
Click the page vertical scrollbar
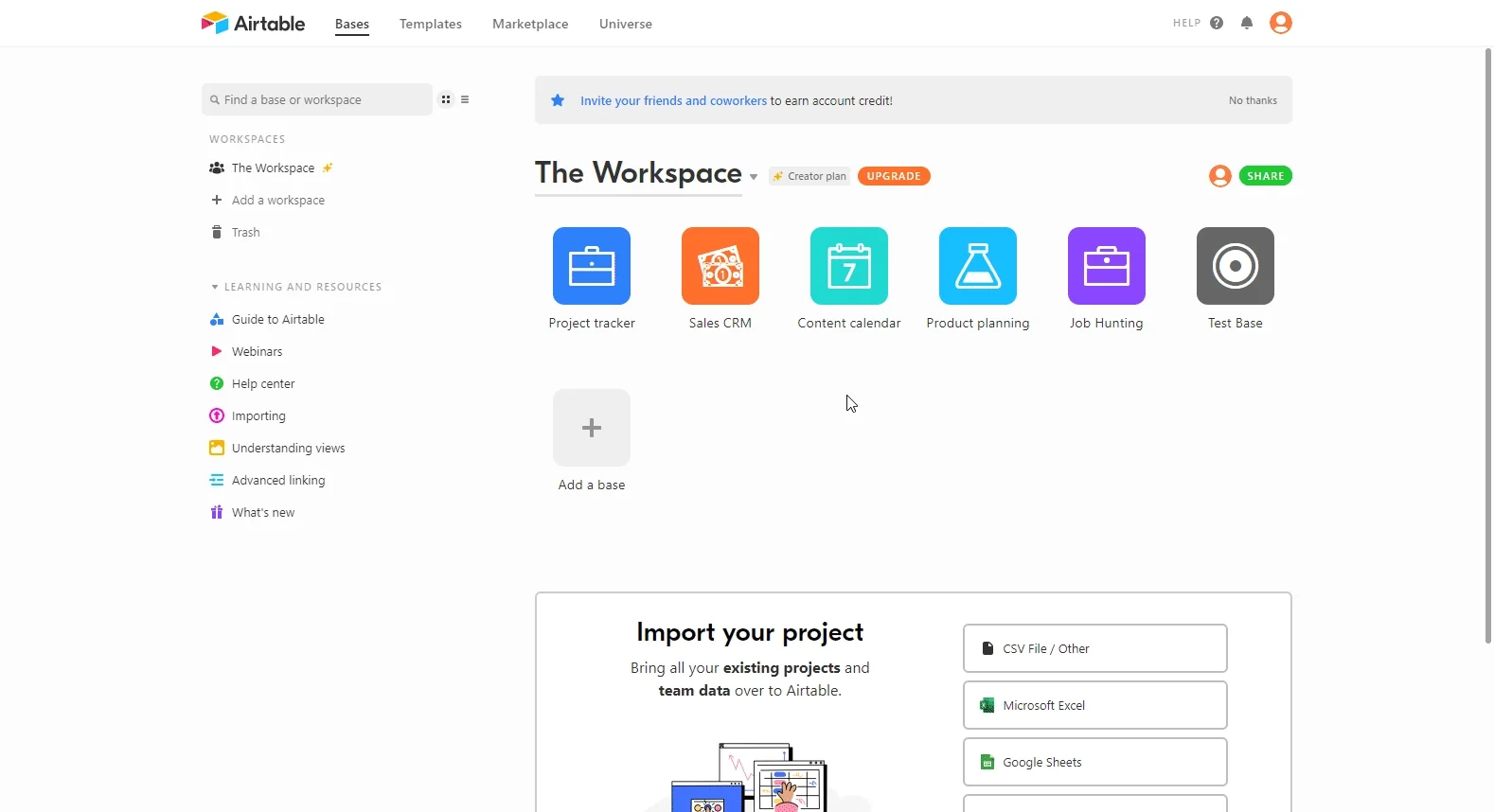1488,345
